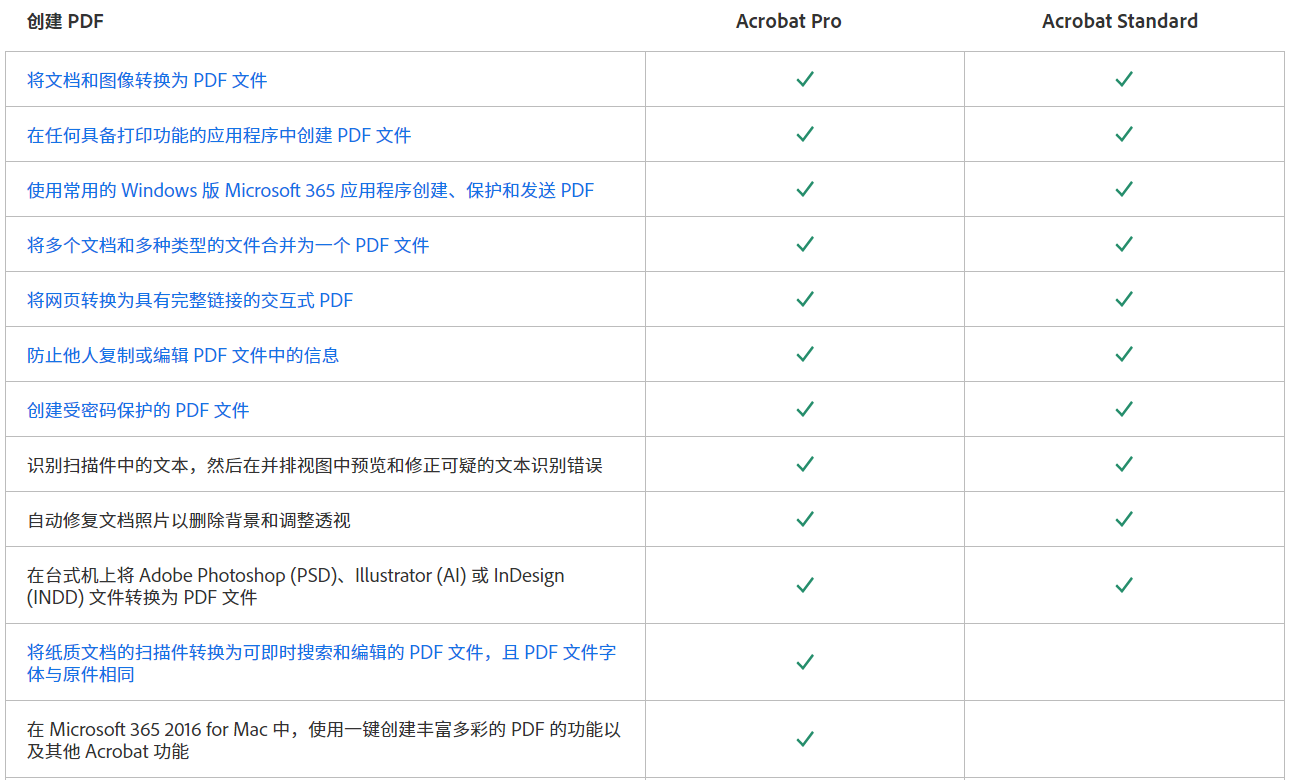The image size is (1291, 780).
Task: Click Acrobat Pro checkmark for 将文档和图像转换为 PDF
Action: 805,79
